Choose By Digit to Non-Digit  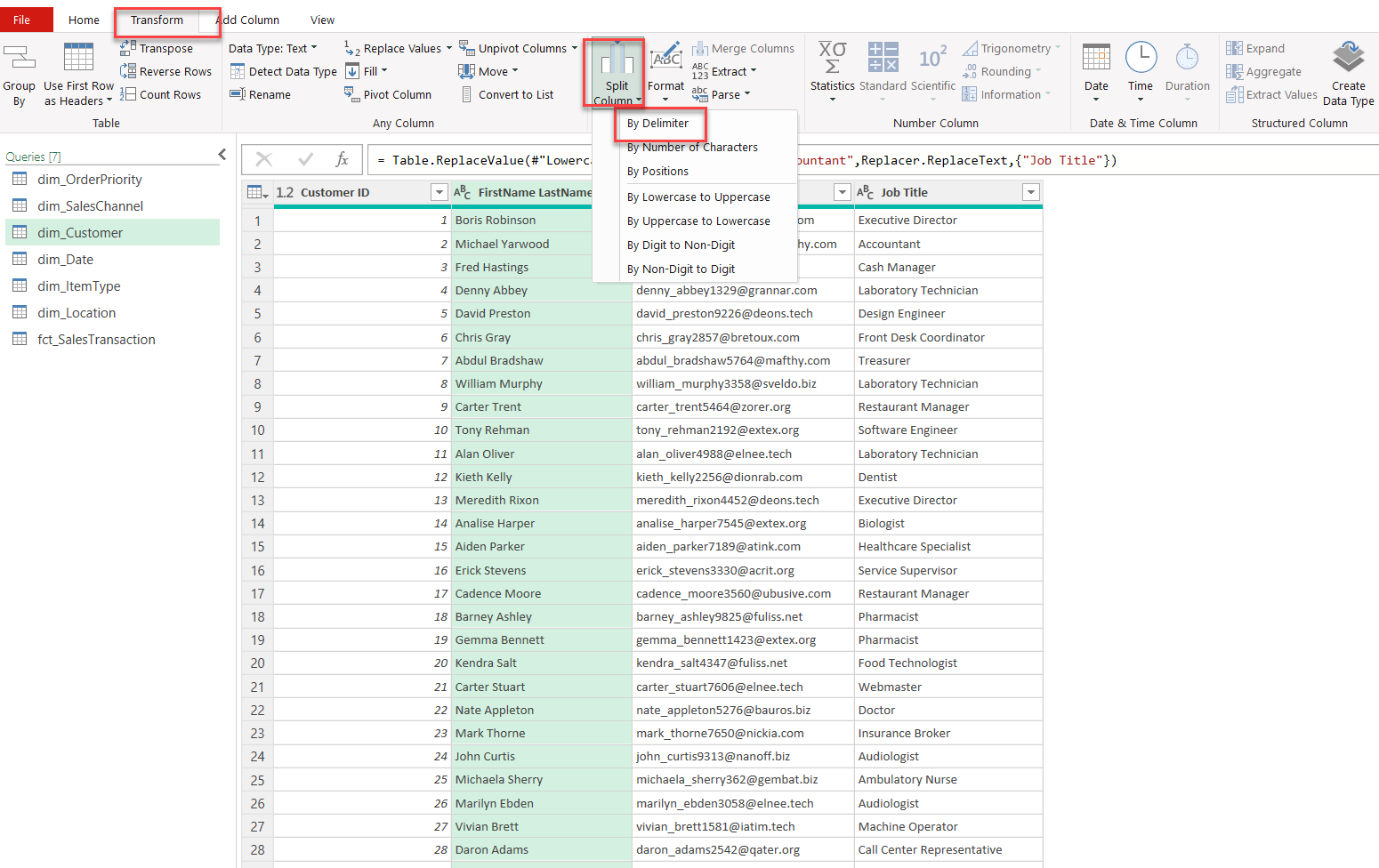[x=681, y=245]
